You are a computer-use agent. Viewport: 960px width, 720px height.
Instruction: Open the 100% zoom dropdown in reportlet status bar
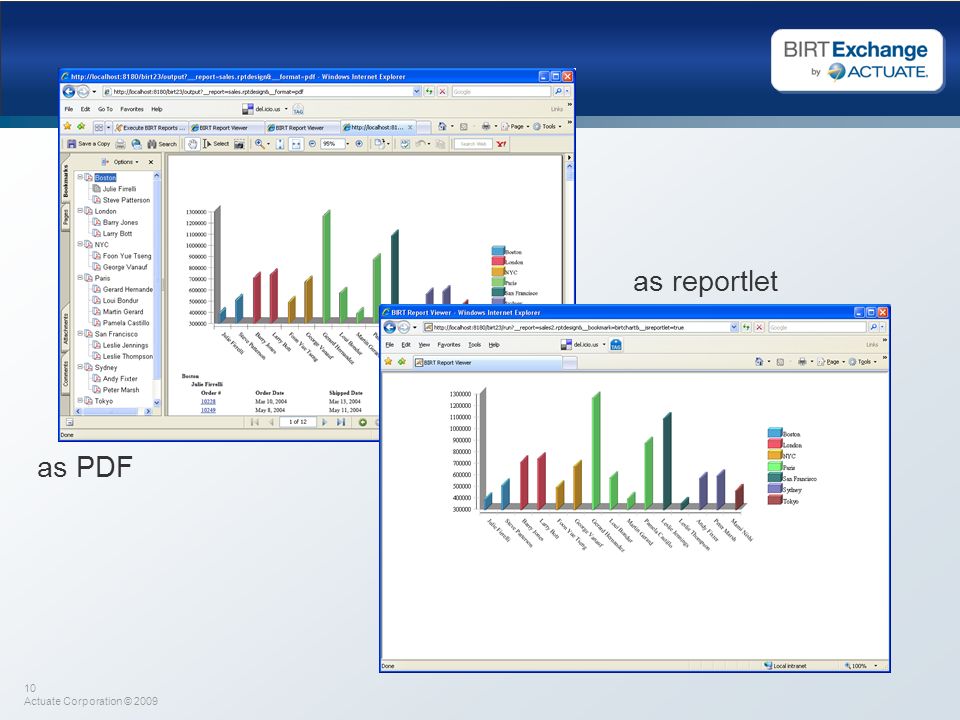pos(876,666)
